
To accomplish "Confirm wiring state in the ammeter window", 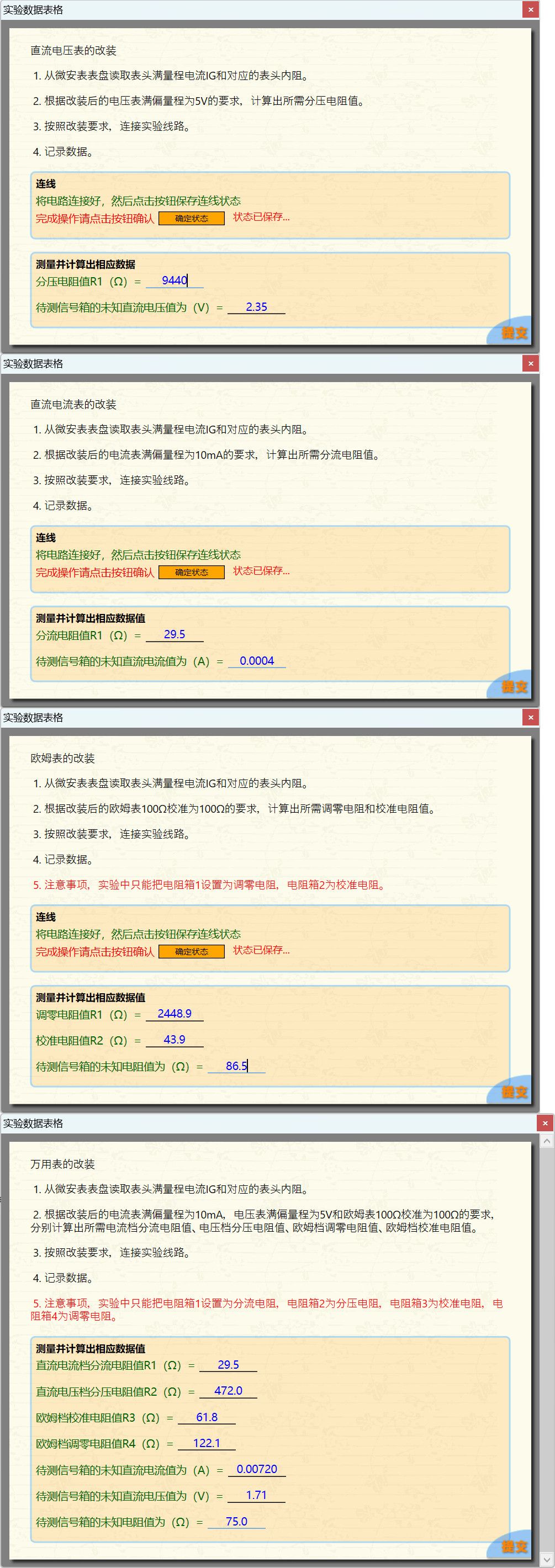I will [191, 572].
